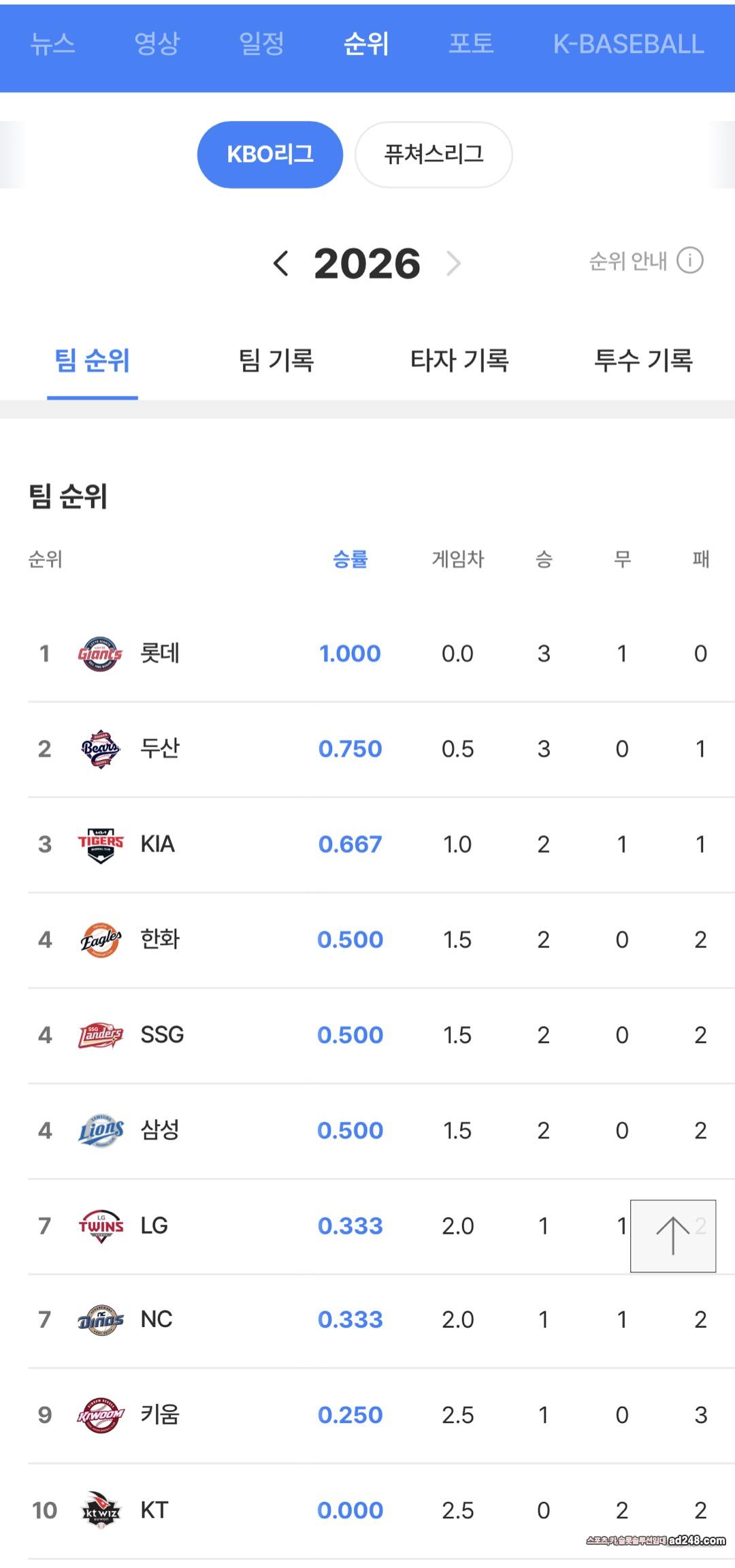Open the 투수 기록 tab
735x1568 pixels.
(643, 360)
